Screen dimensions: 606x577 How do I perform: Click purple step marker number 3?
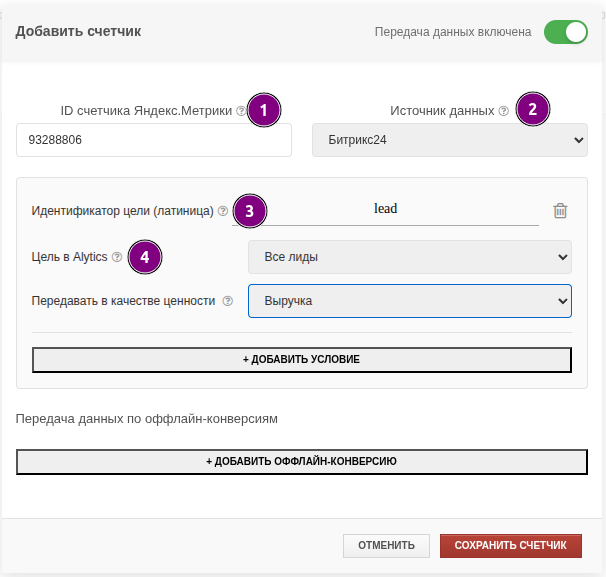pos(249,210)
